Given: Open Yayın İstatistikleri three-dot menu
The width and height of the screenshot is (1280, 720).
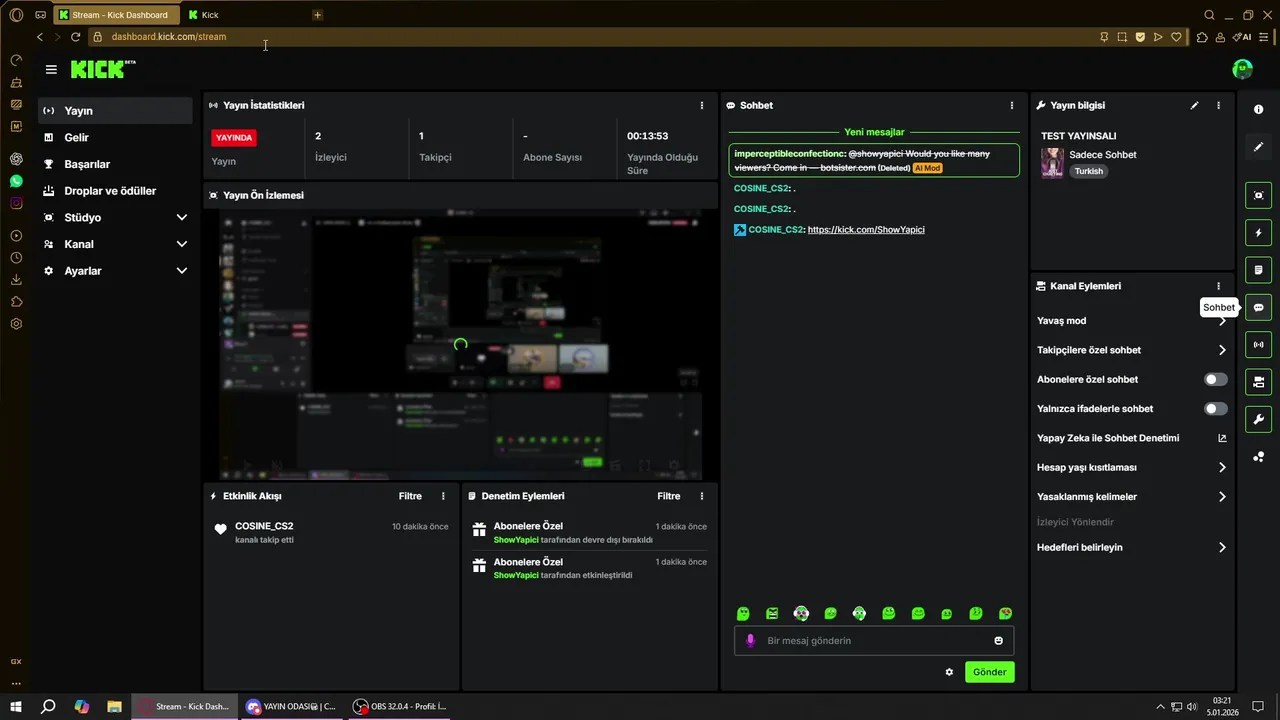Looking at the screenshot, I should coord(701,105).
